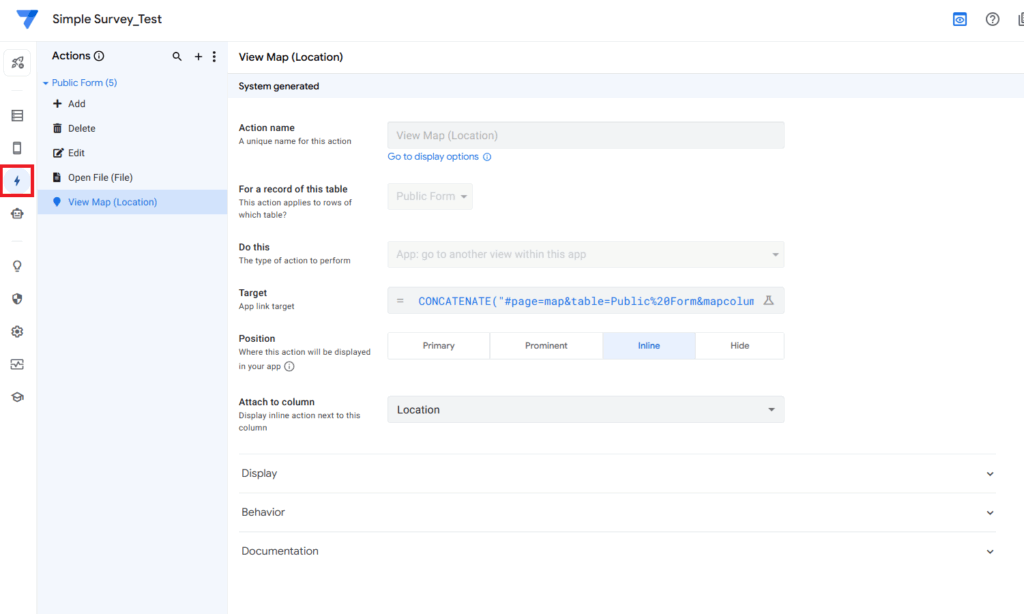
Task: Click the Target expression field
Action: pyautogui.click(x=580, y=301)
